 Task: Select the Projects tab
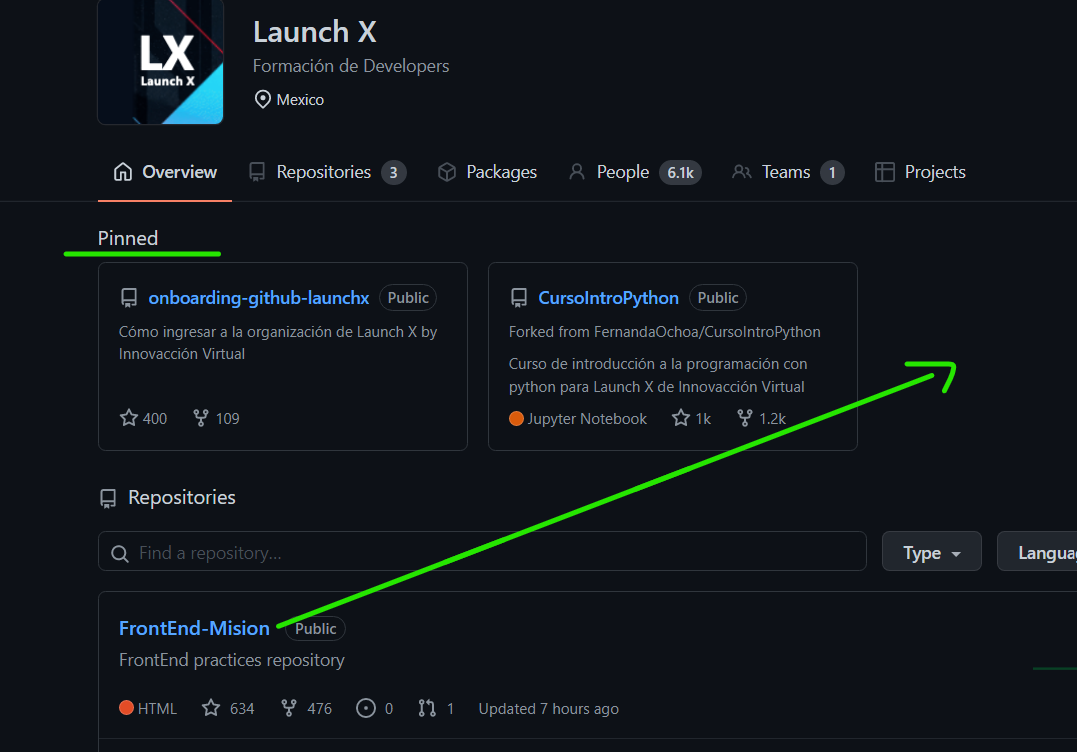[933, 171]
